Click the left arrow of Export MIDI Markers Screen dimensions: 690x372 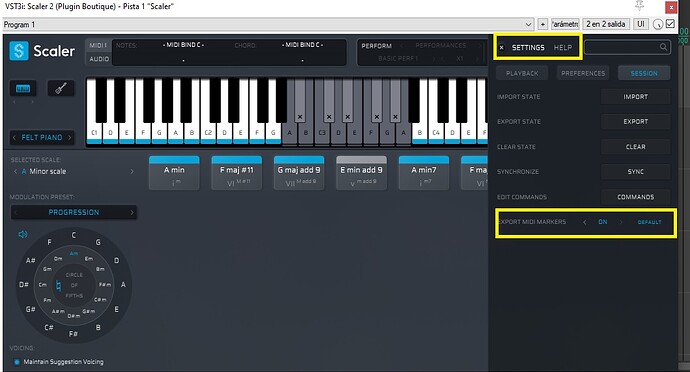coord(584,222)
